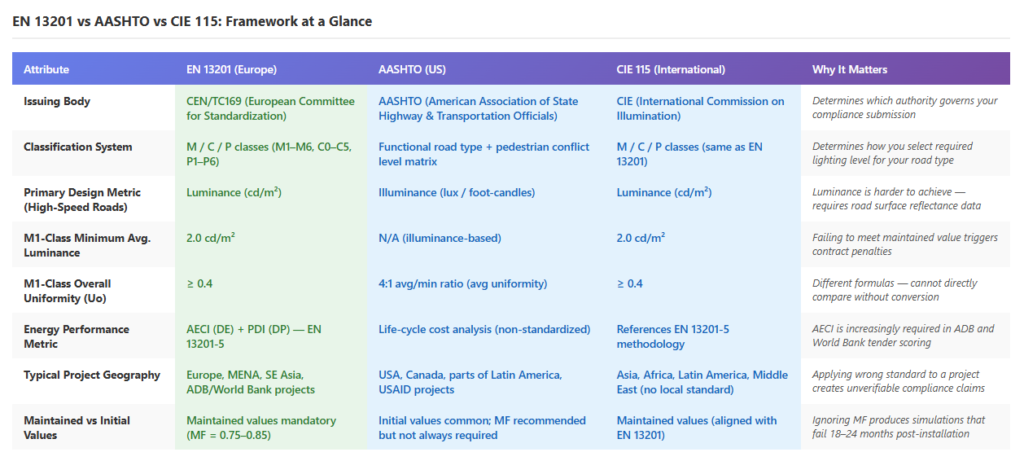Click the 'Maintained vs Initial Values' row label
The width and height of the screenshot is (1024, 461).
click(77, 427)
